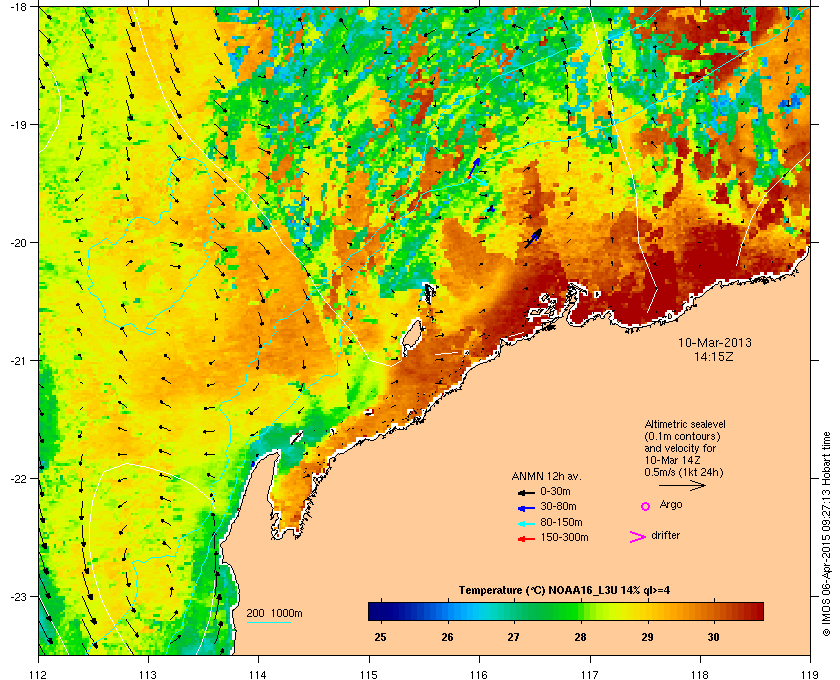
Task: Click the longitude axis label 113
Action: tap(148, 674)
